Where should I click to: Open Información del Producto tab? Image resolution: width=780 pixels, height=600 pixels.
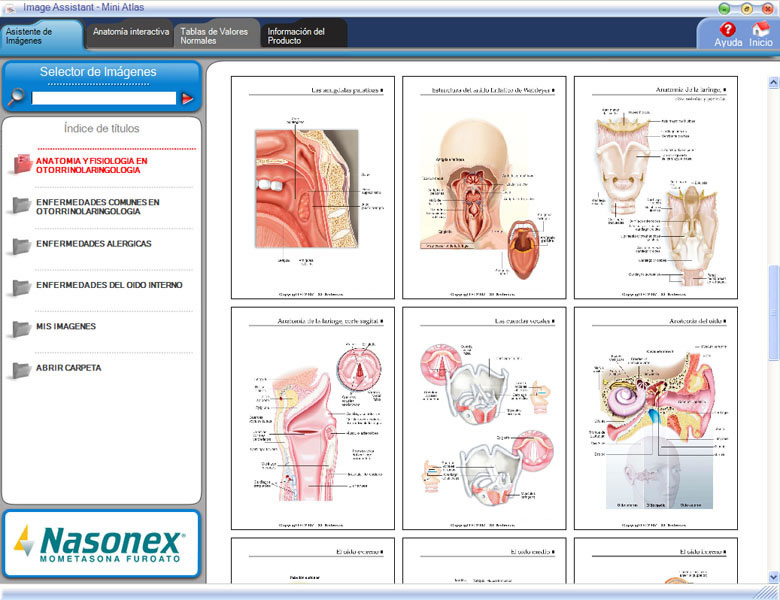pos(303,34)
